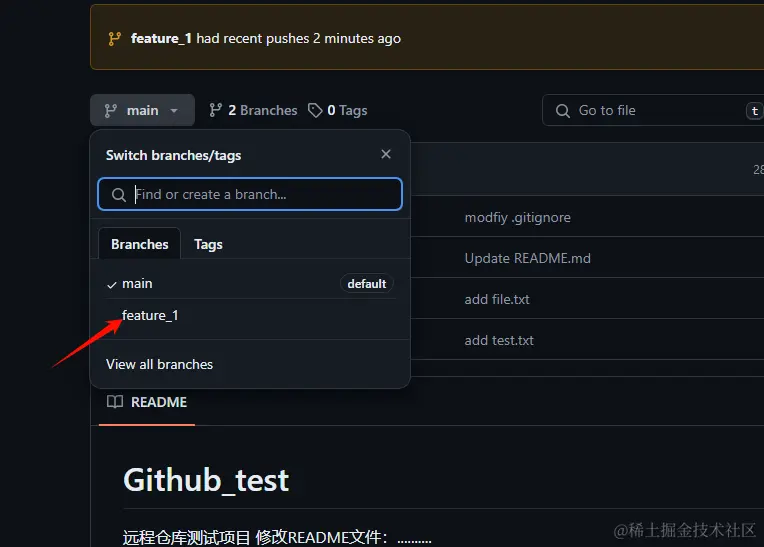
Task: Click the t shortcut key badge
Action: 754,111
